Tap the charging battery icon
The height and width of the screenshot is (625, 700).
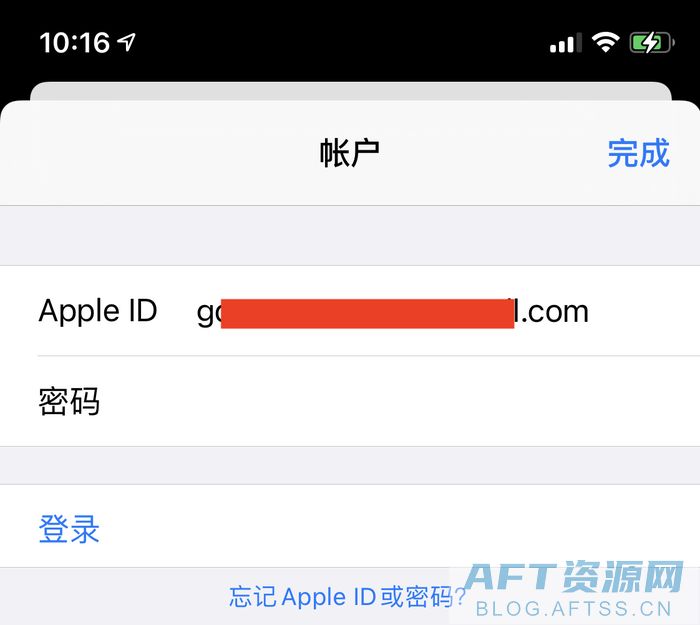pos(652,43)
